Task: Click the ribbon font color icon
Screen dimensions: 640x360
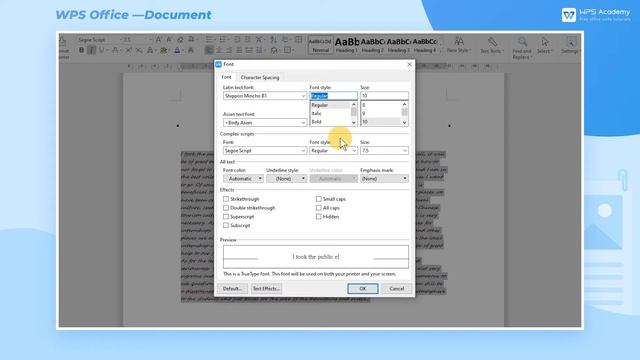Action: [x=177, y=50]
